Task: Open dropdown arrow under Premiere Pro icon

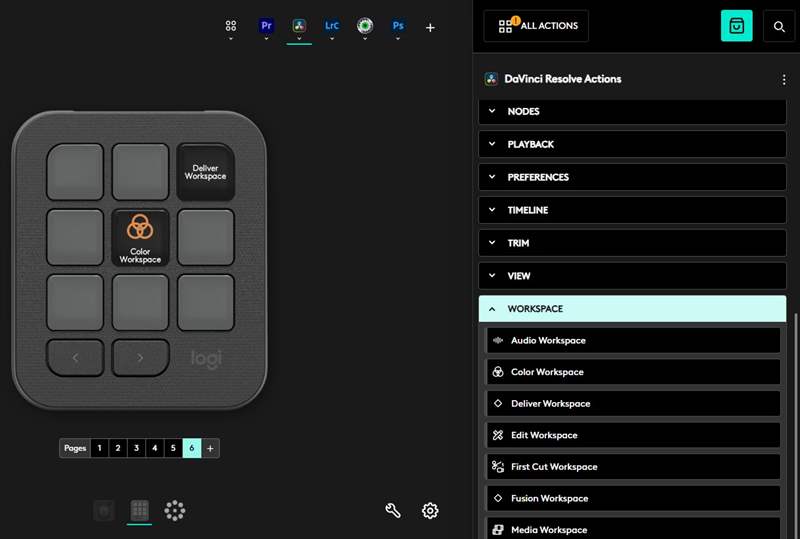Action: pos(266,39)
